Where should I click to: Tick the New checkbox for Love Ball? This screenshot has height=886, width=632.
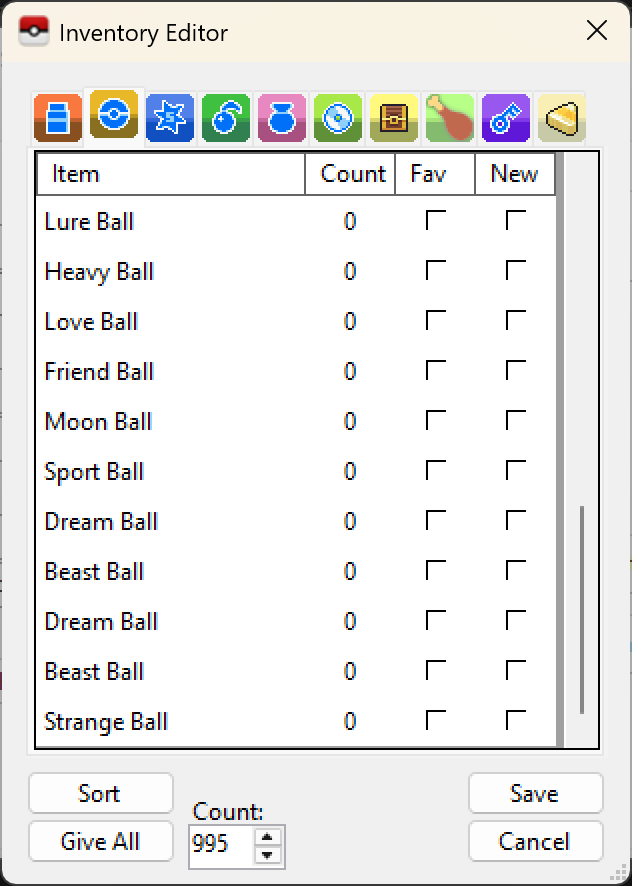(x=516, y=321)
